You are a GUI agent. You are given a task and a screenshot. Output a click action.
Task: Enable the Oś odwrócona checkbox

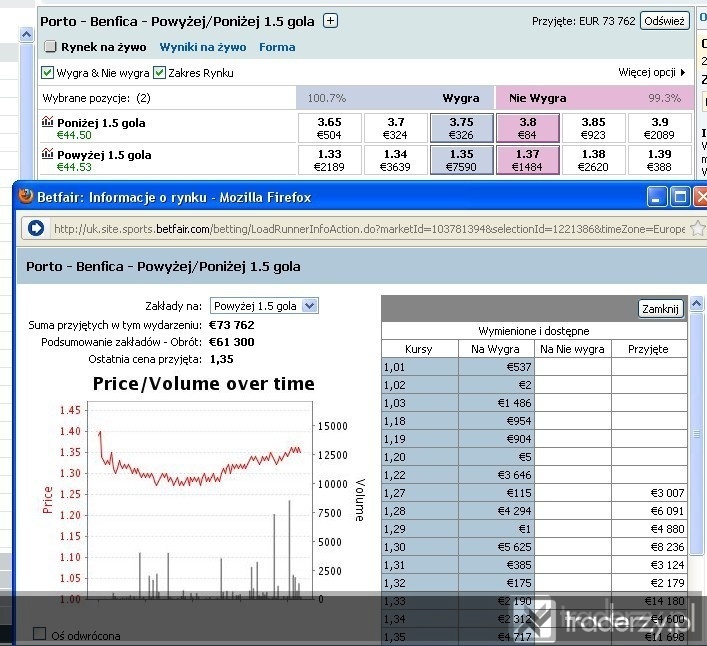pyautogui.click(x=40, y=633)
